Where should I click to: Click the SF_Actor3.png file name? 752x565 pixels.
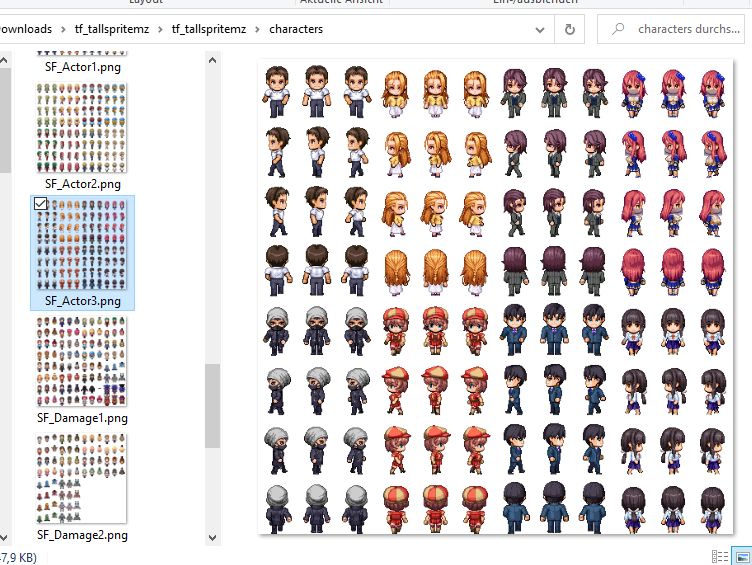pos(82,301)
